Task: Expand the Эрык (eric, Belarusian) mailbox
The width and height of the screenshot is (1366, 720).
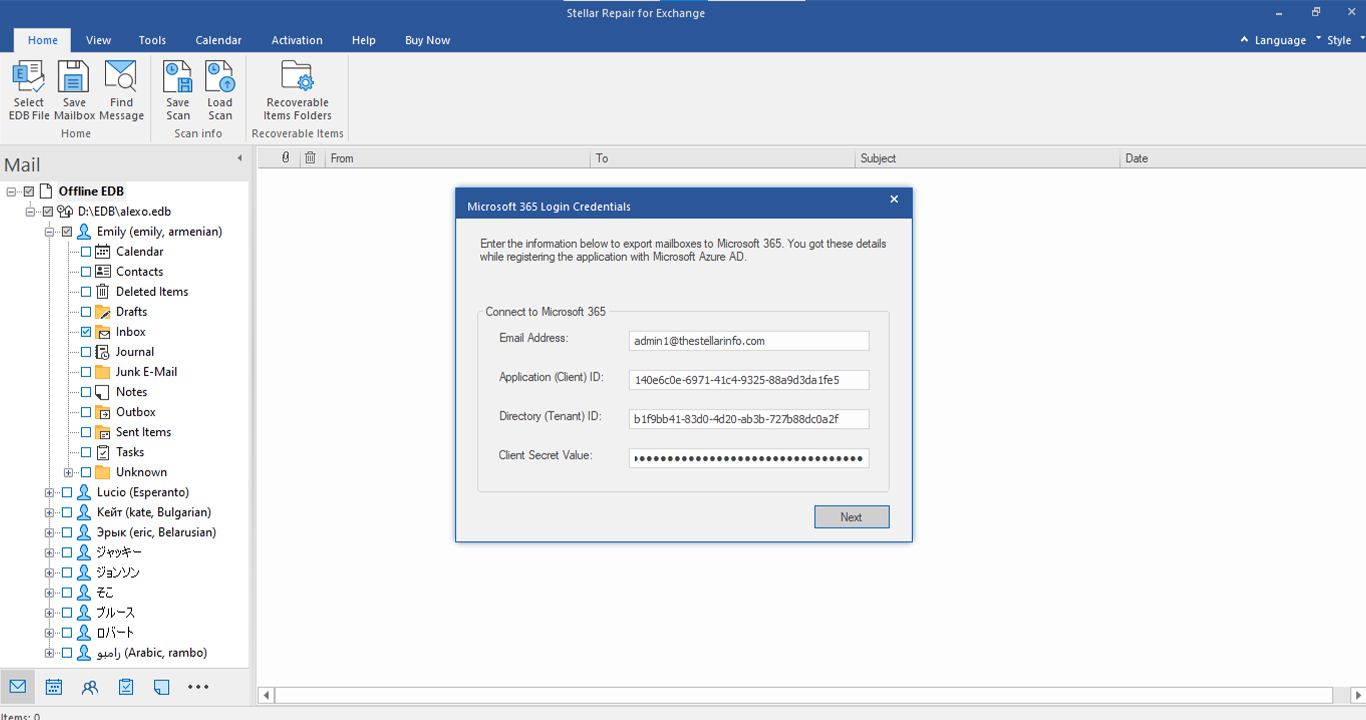Action: (49, 532)
